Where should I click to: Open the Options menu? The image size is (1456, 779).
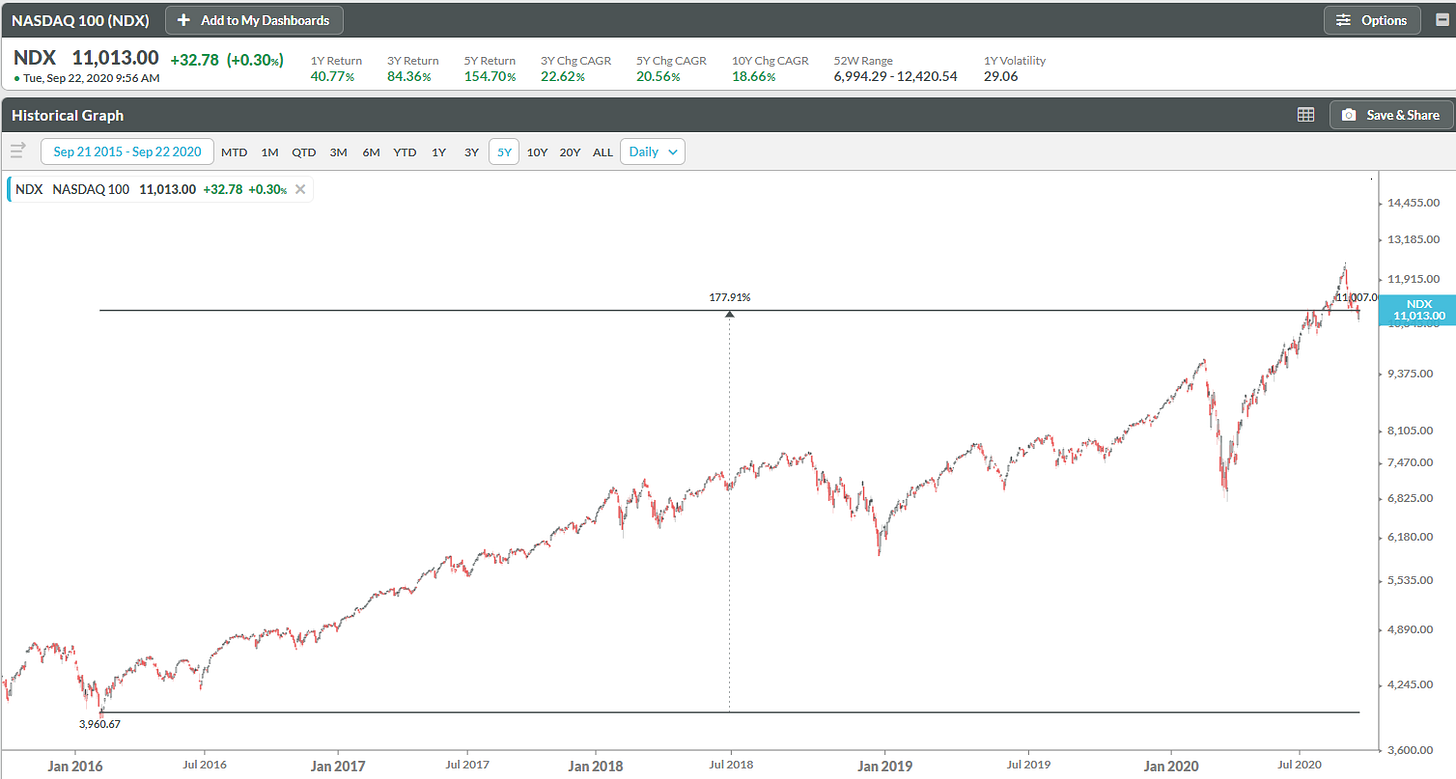(1372, 20)
